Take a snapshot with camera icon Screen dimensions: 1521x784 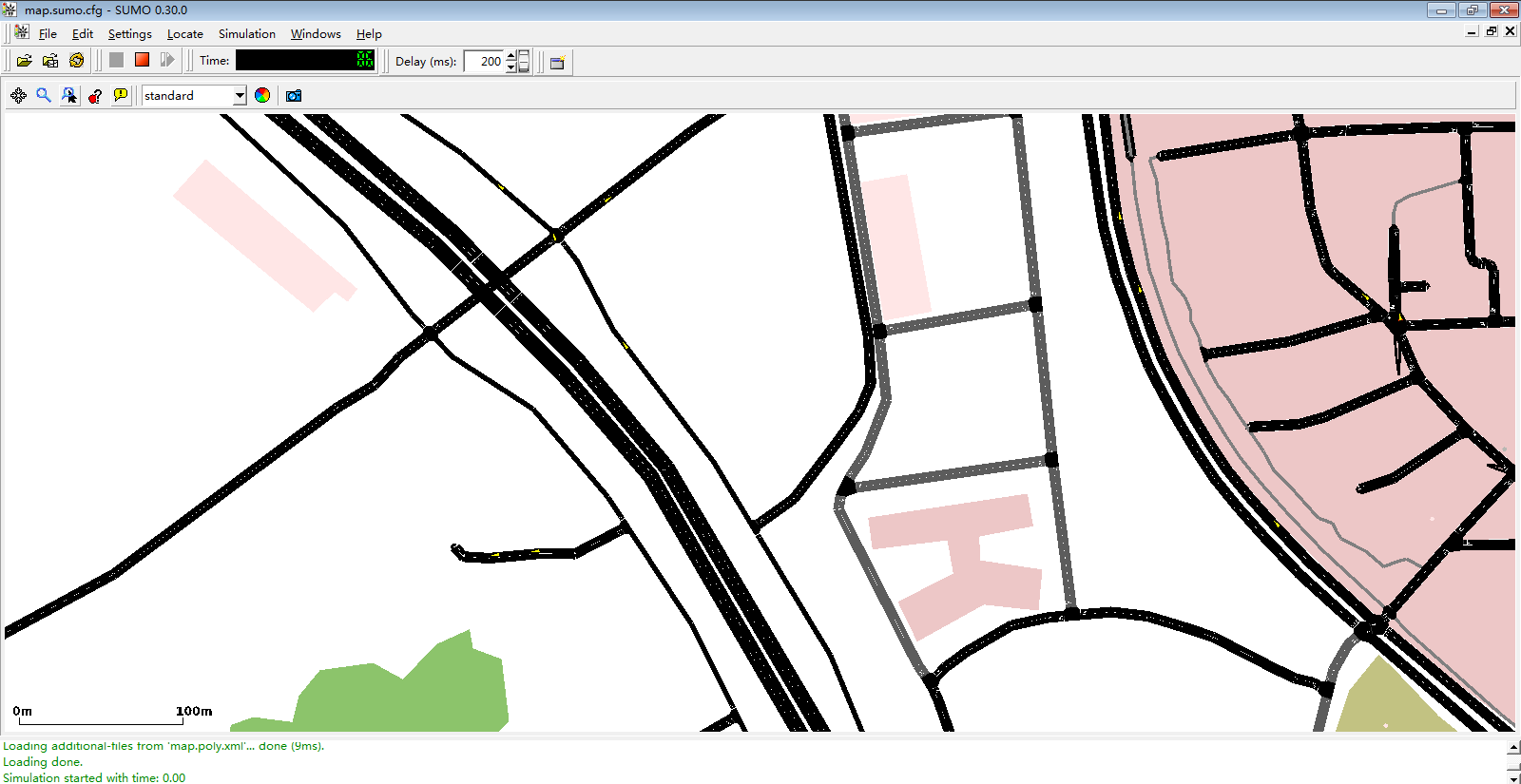click(x=294, y=95)
